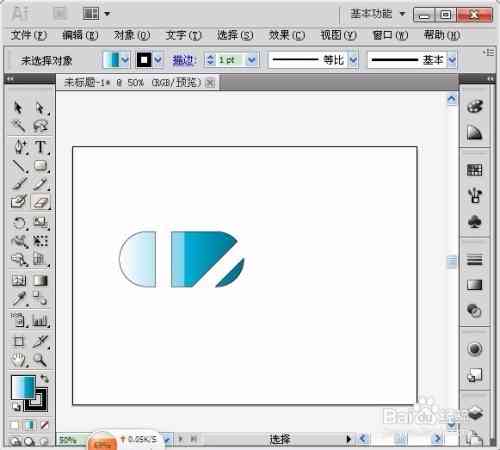Open the 视图(V) menu

click(x=338, y=35)
